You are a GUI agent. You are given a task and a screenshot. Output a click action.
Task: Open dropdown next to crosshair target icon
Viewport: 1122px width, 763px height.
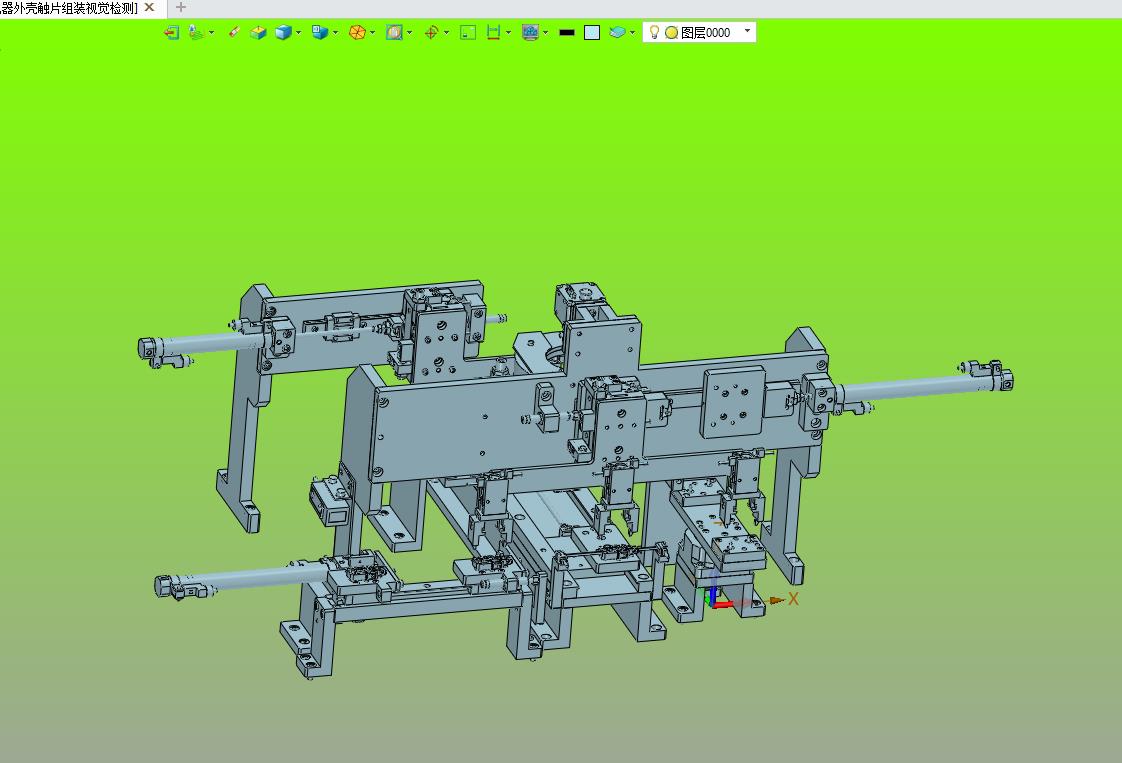click(x=447, y=32)
